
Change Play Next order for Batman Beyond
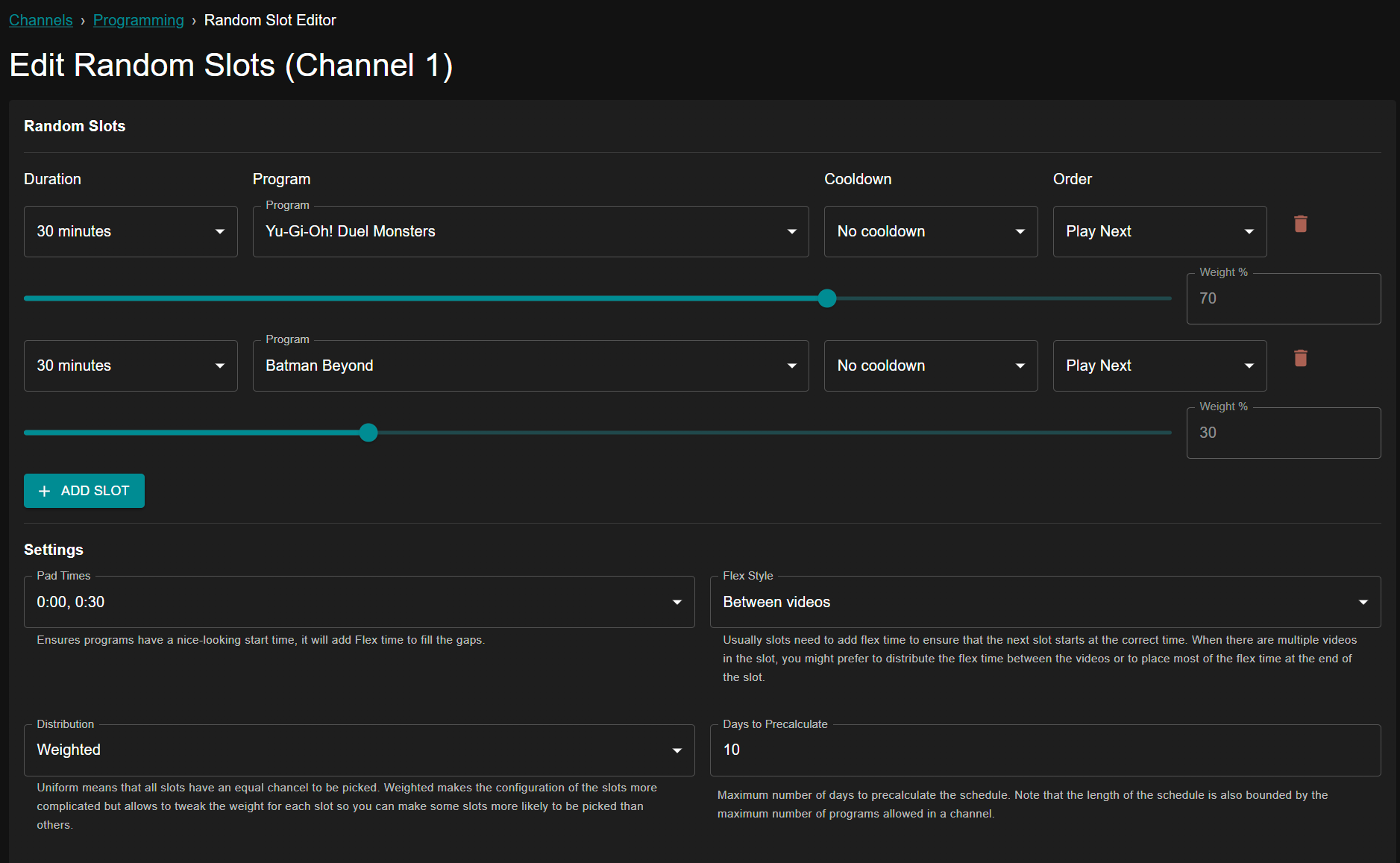click(x=1159, y=366)
